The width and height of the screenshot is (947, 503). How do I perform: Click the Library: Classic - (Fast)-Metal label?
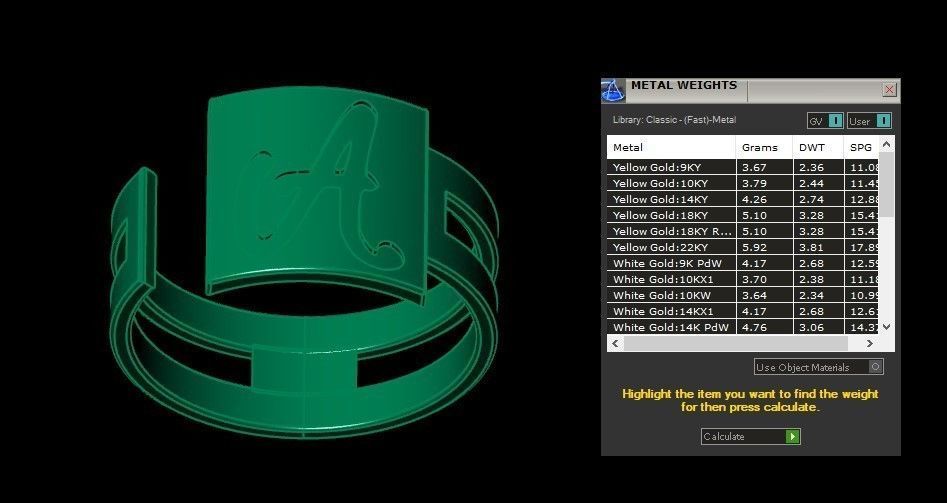pyautogui.click(x=674, y=120)
